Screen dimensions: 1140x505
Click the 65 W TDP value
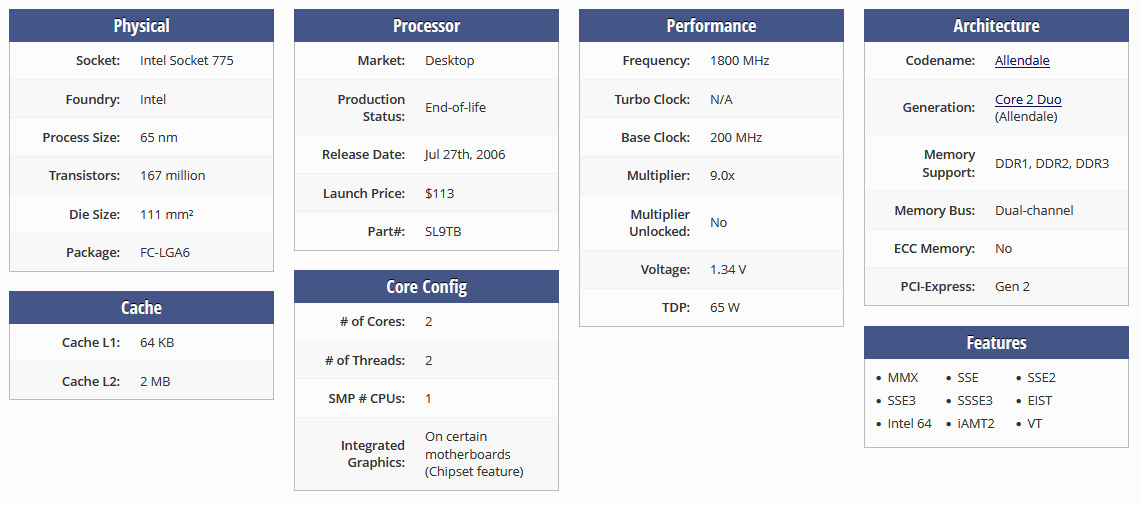click(725, 308)
